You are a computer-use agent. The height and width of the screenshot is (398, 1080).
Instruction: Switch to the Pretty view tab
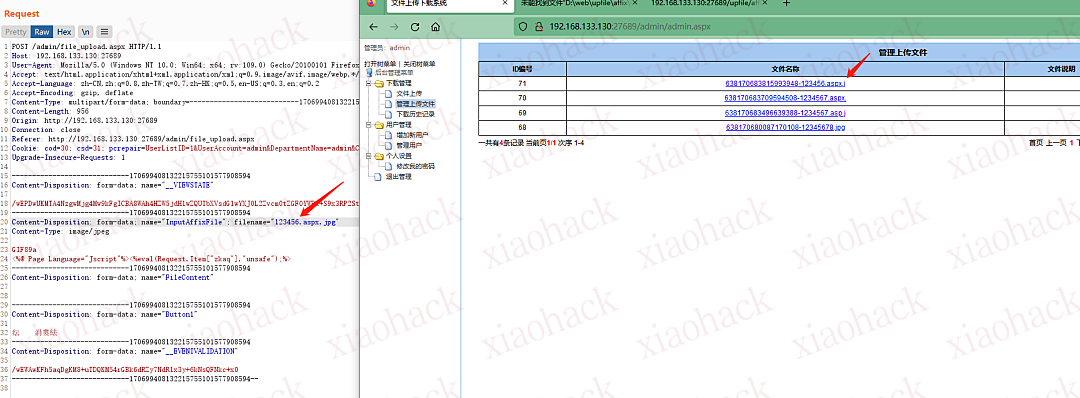tap(16, 32)
